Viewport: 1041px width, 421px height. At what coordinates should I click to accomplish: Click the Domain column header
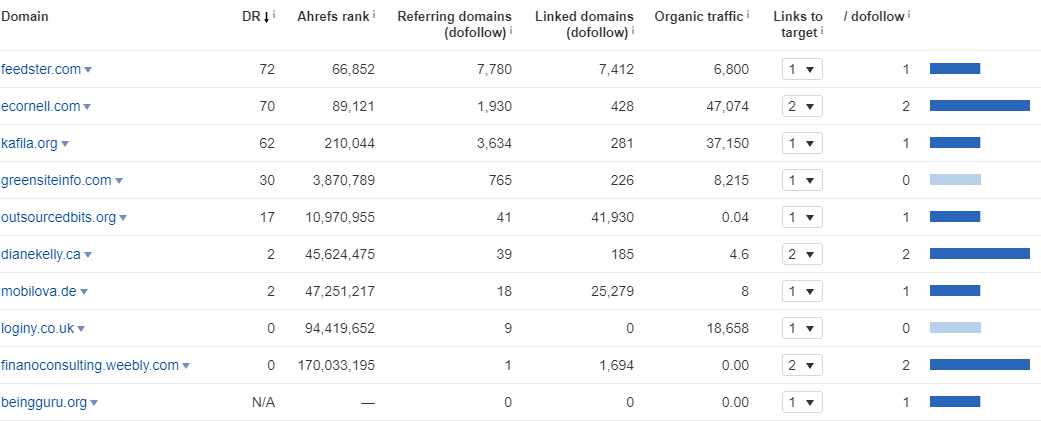pos(25,17)
